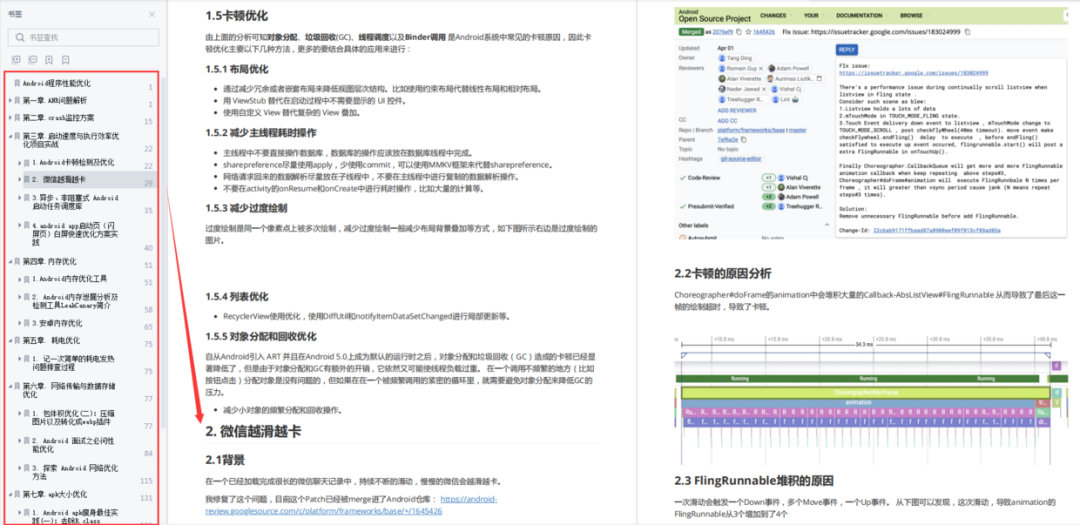The image size is (1080, 525).
Task: Jump to the 第七章.apk大小优化 bookmark
Action: pos(54,495)
